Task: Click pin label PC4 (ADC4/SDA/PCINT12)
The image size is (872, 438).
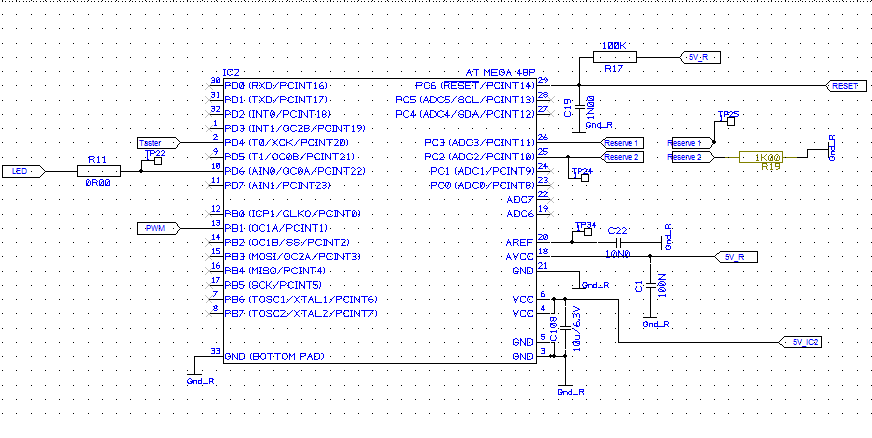Action: click(465, 114)
